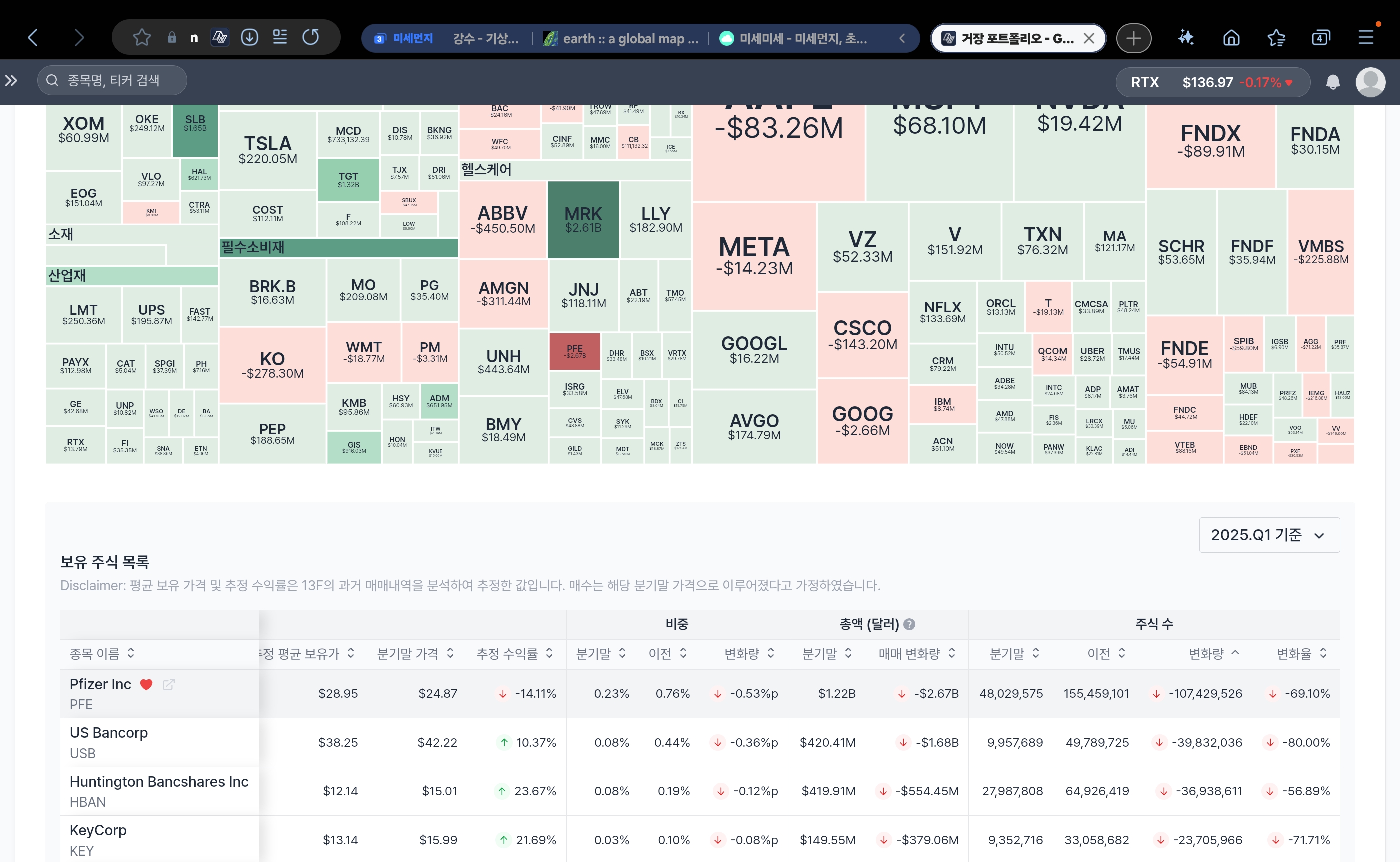
Task: Go forward with the browser forward arrow
Action: tap(79, 38)
